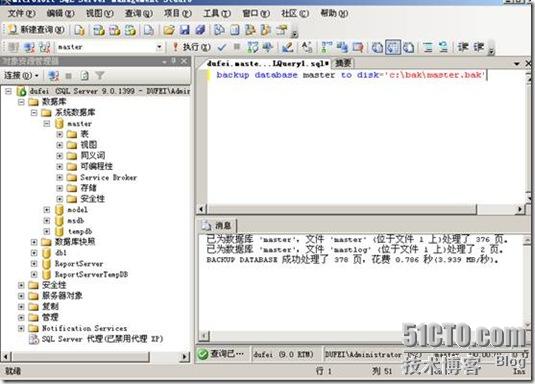Click the Uncomment Selected Lines icon
Viewport: 535px width, 384px height.
[x=444, y=47]
